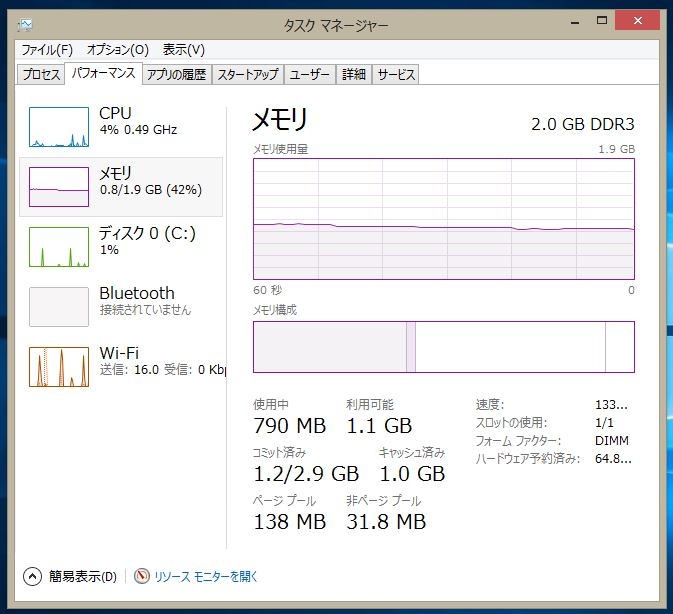Image resolution: width=673 pixels, height=614 pixels.
Task: Open the 表示(V) menu
Action: tap(184, 50)
